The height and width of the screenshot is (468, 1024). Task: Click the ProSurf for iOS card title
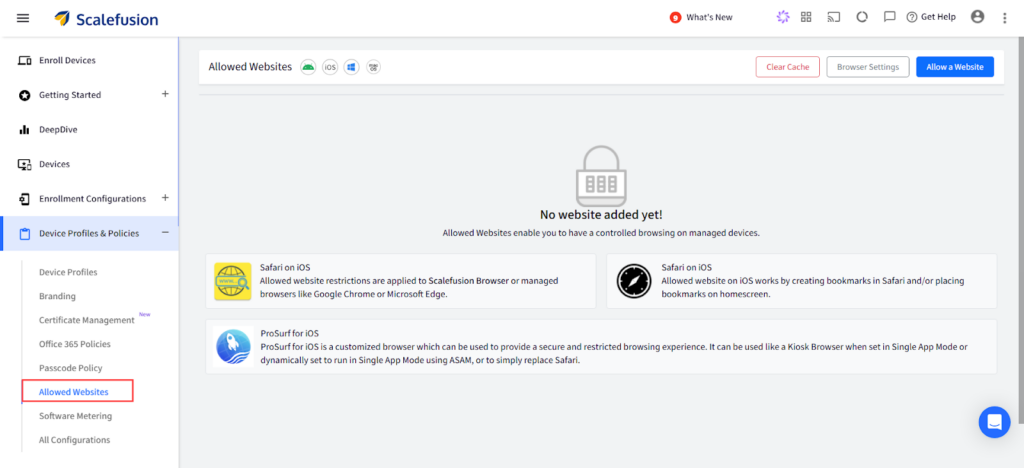click(289, 333)
